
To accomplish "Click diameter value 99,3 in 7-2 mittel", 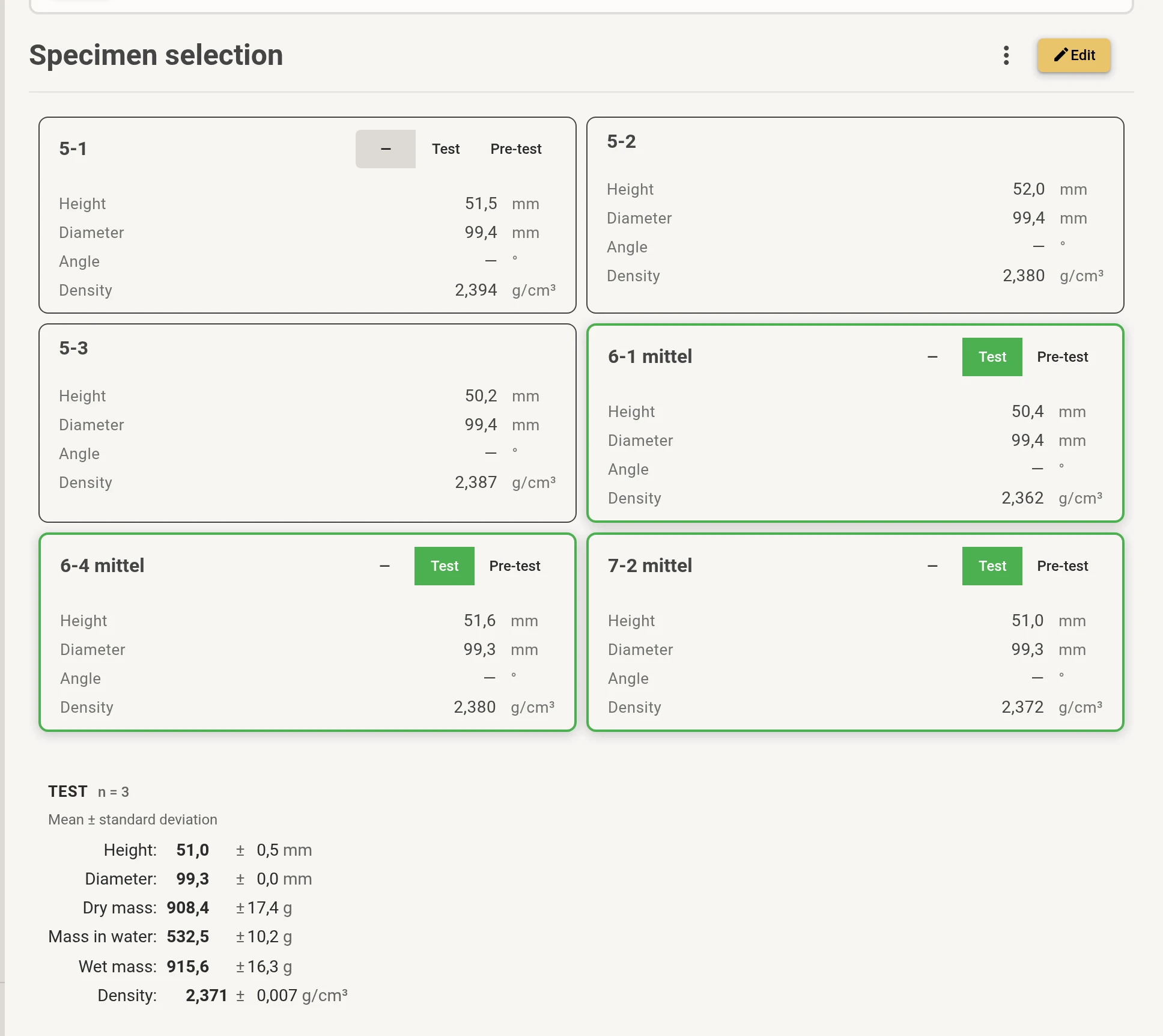I will pos(1027,650).
